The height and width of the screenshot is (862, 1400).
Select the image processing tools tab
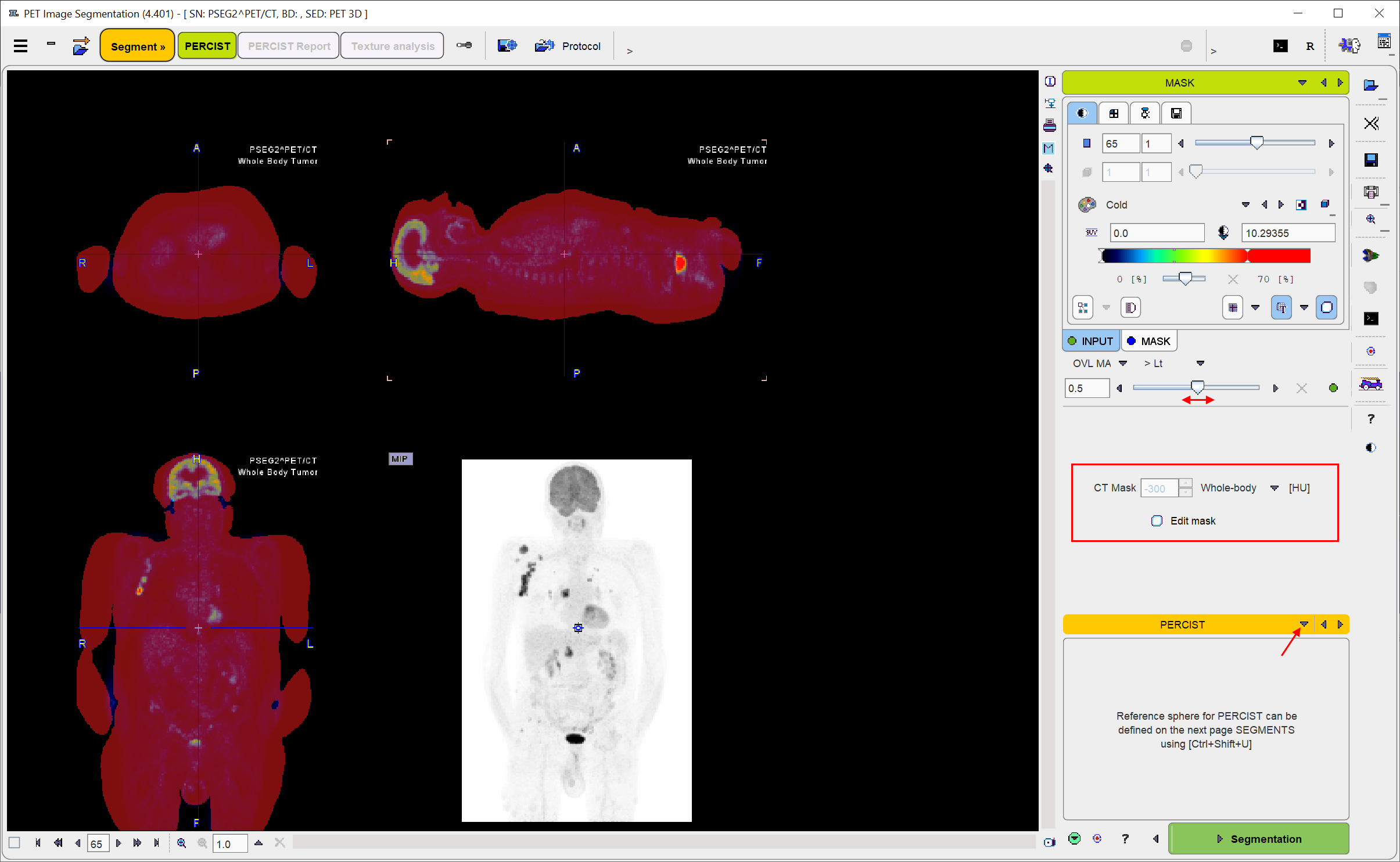(1145, 113)
